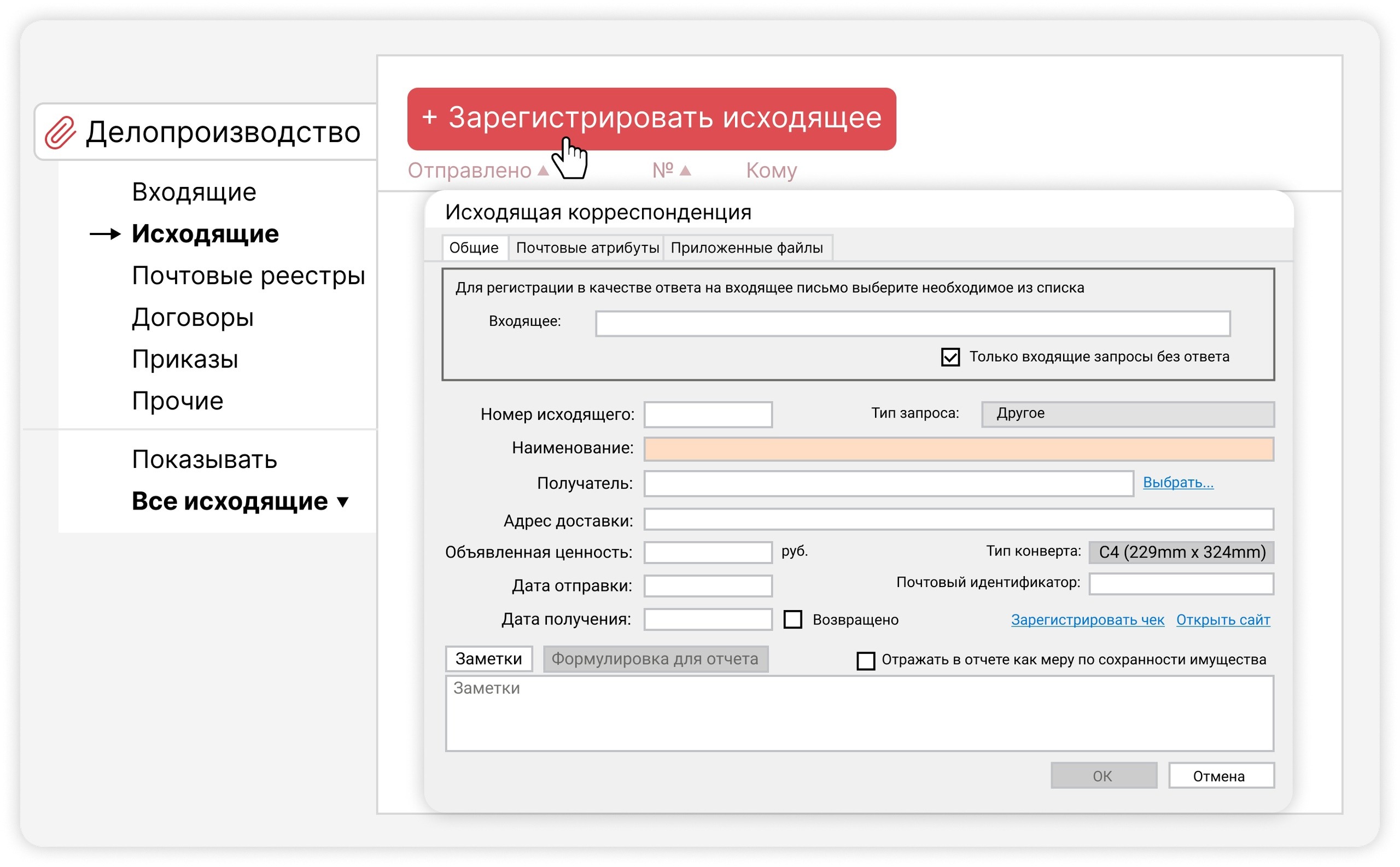Open the Тип запроса dropdown

(1127, 414)
